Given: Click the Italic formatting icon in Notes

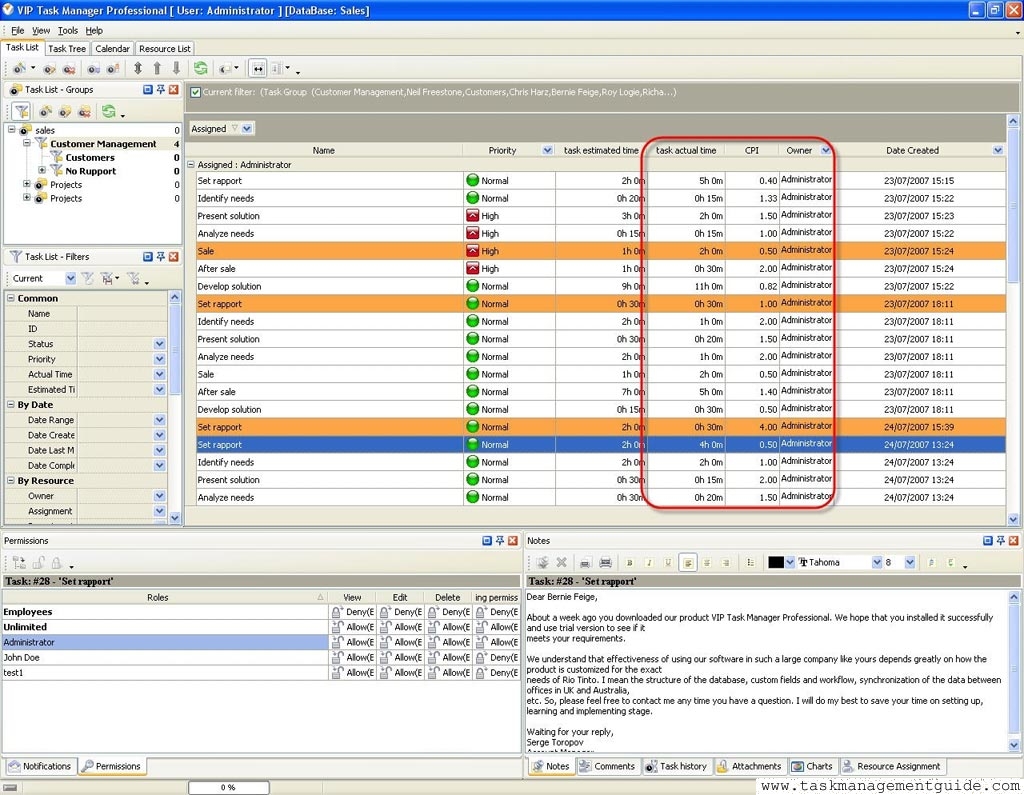Looking at the screenshot, I should [x=648, y=562].
